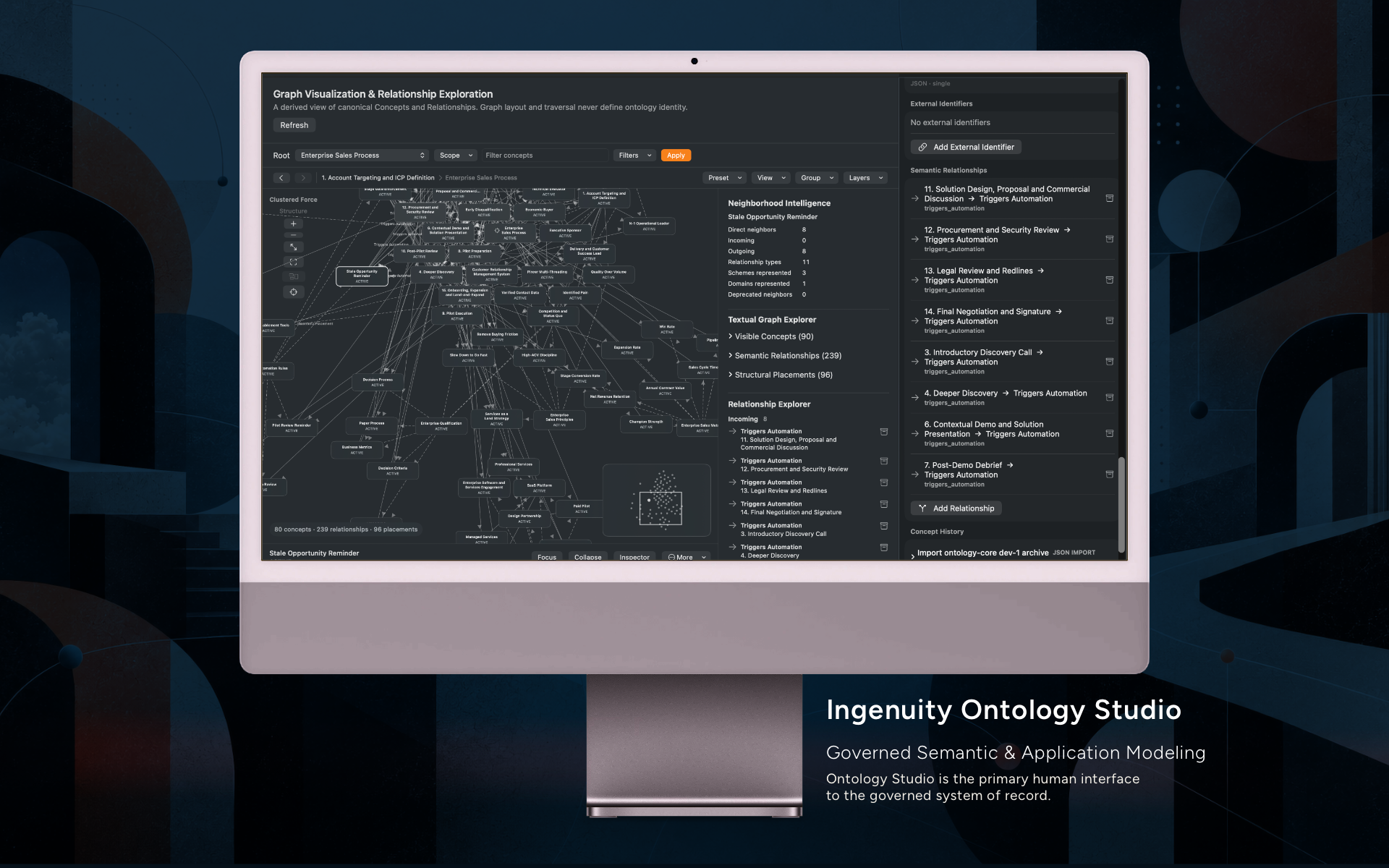This screenshot has width=1389, height=868.
Task: Click the right panel vertical scrollbar
Action: 1121,504
